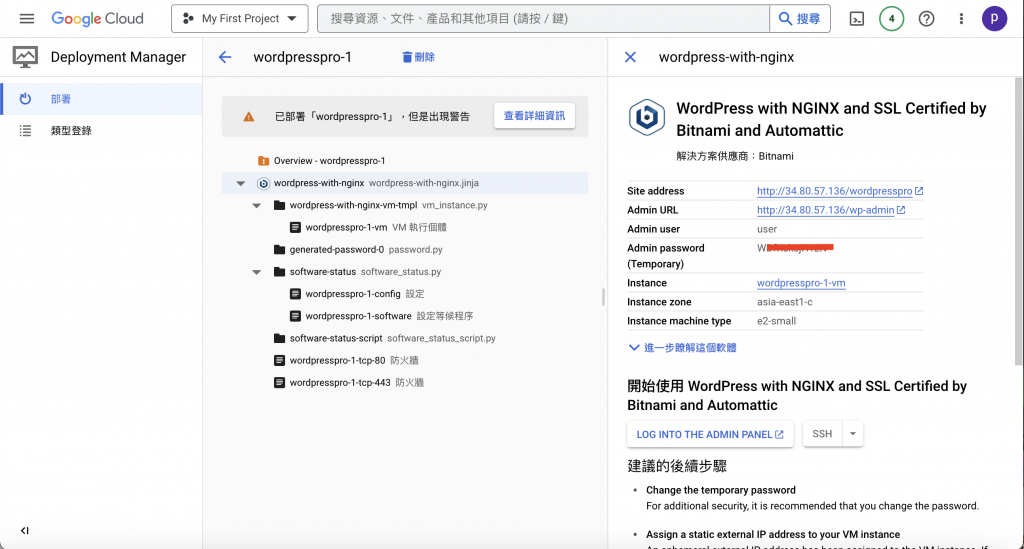Image resolution: width=1024 pixels, height=549 pixels.
Task: Select wordpresspro-1-tcp-443 firewall row
Action: (405, 383)
